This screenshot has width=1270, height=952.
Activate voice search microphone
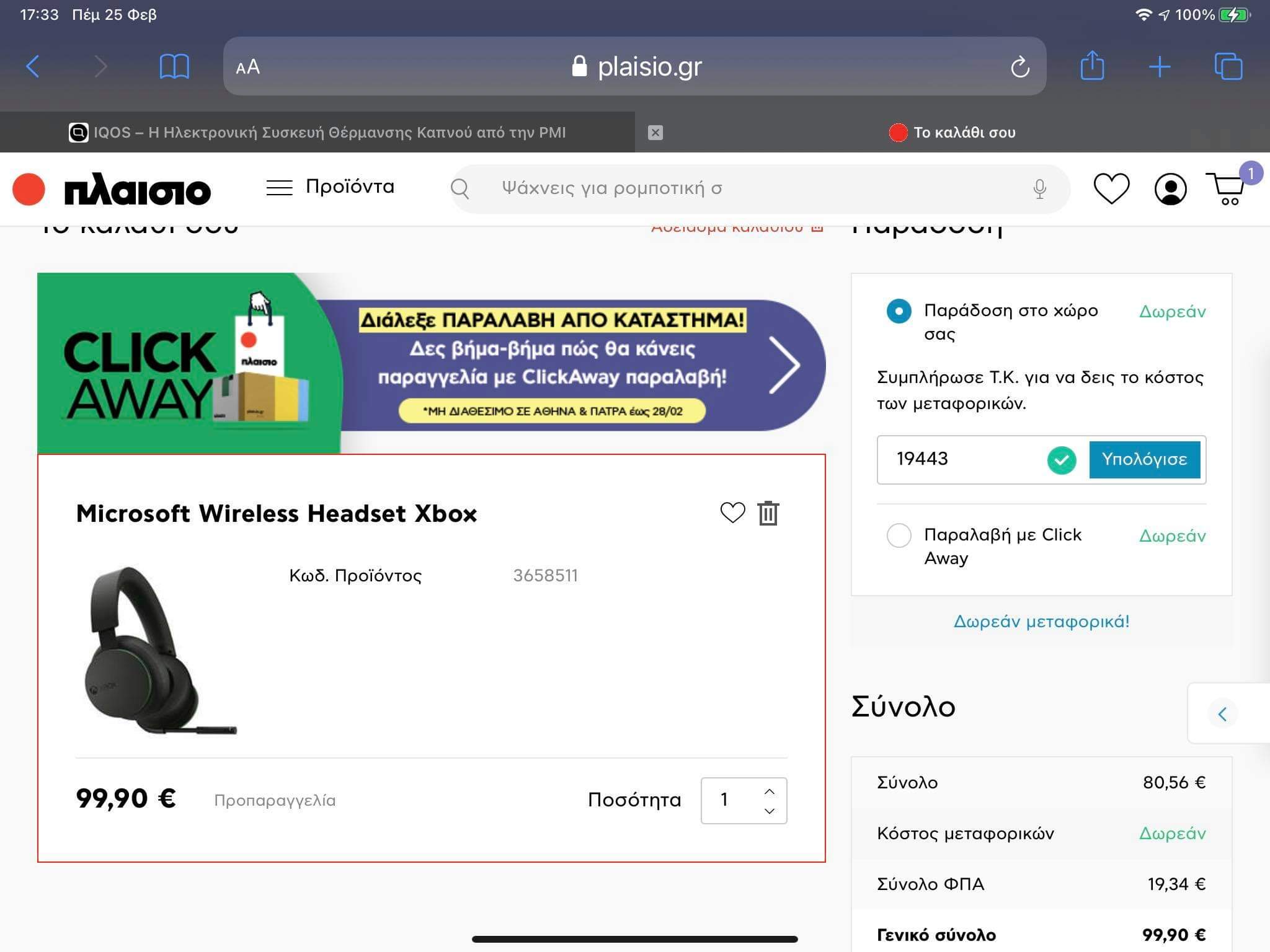click(1040, 188)
